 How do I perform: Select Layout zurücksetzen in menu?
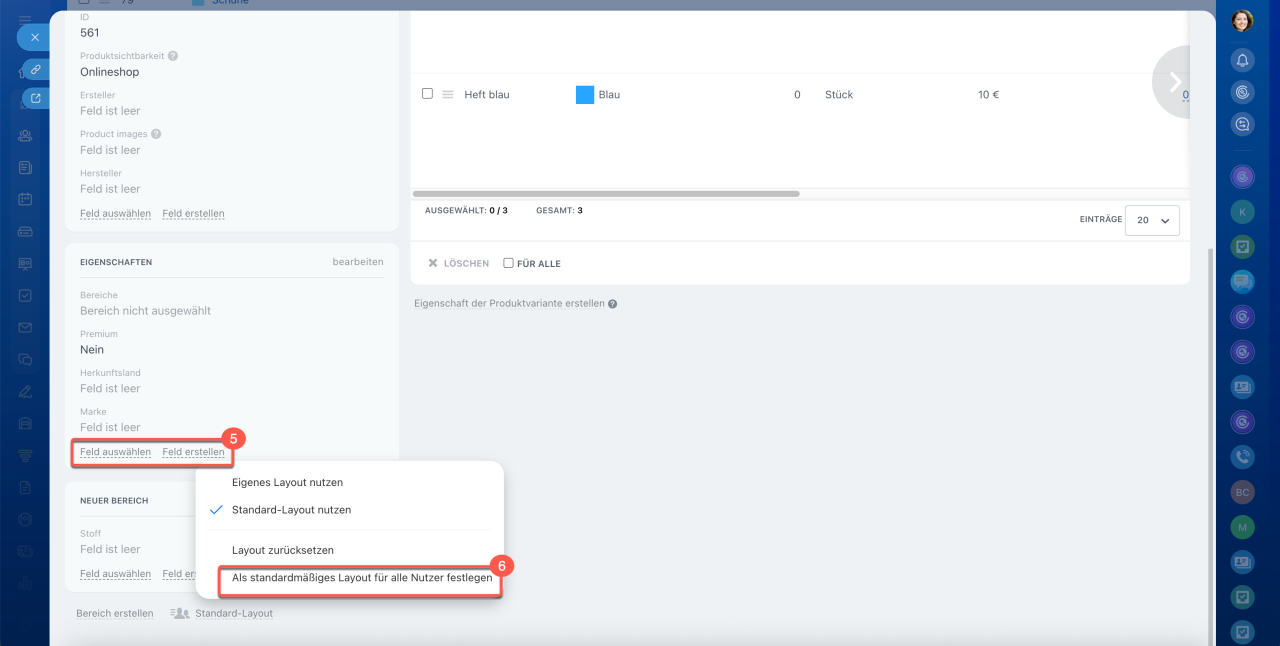tap(282, 550)
